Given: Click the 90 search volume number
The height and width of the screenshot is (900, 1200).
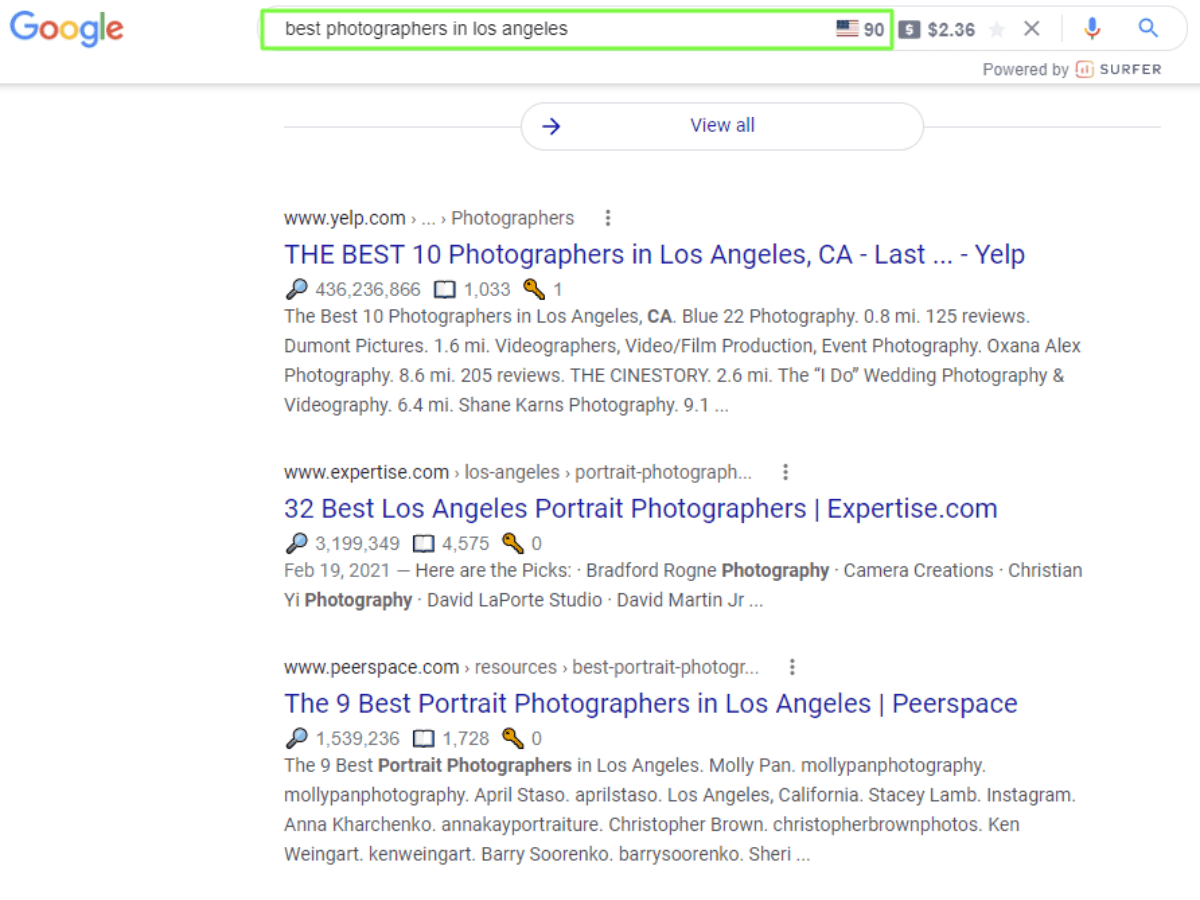Looking at the screenshot, I should 874,30.
